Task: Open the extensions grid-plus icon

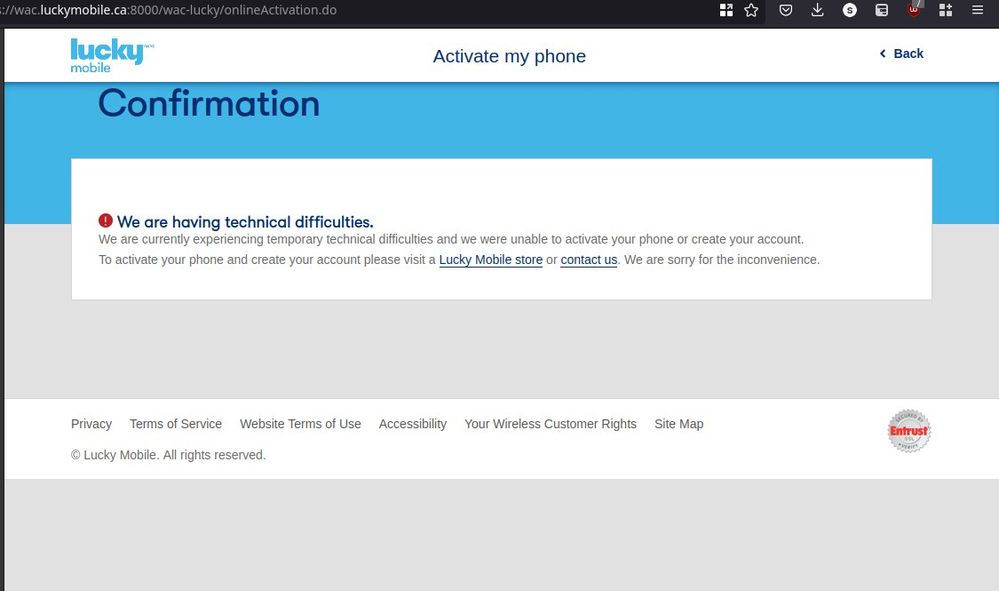Action: (x=945, y=10)
